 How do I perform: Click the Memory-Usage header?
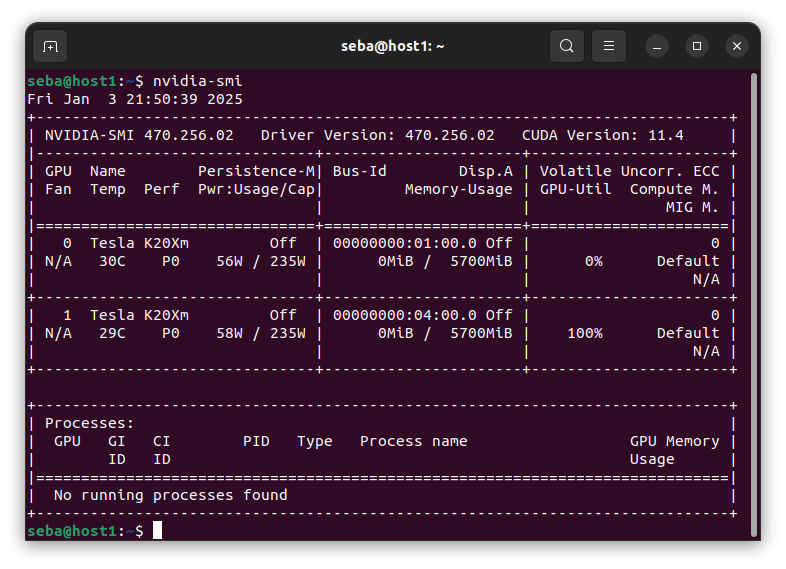pyautogui.click(x=459, y=189)
